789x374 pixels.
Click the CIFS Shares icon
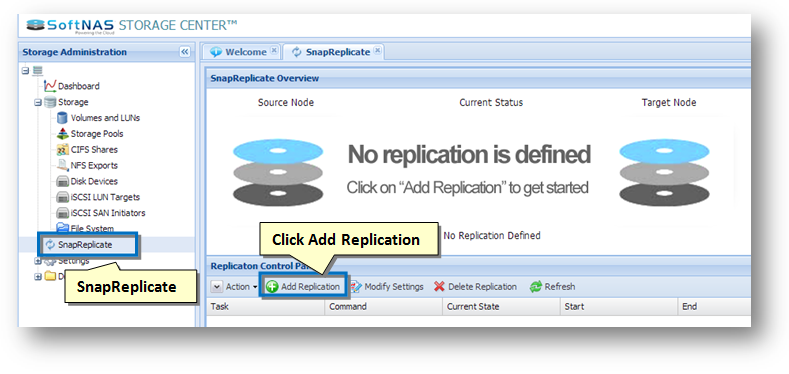62,149
